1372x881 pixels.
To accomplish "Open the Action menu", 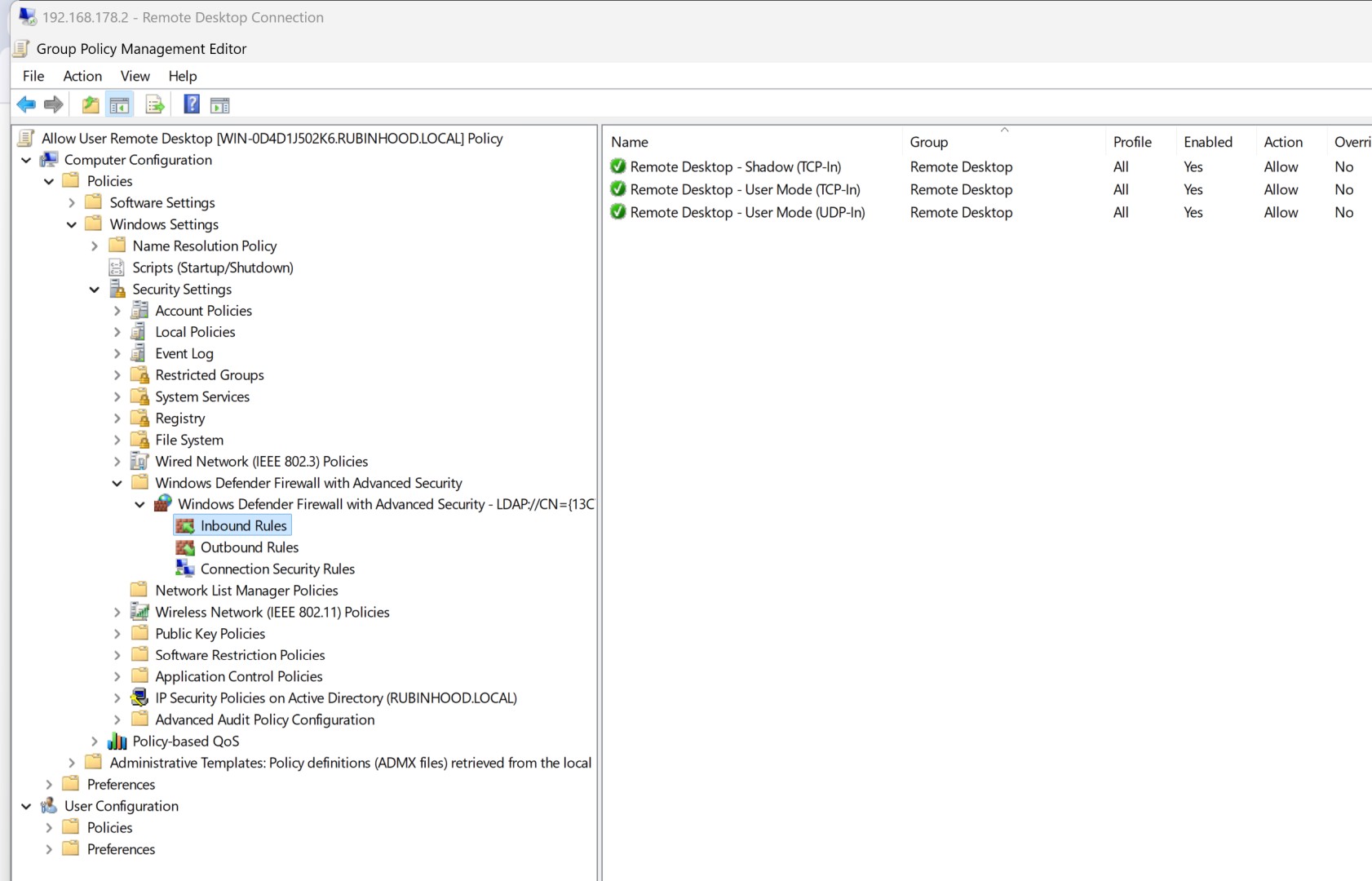I will (82, 76).
